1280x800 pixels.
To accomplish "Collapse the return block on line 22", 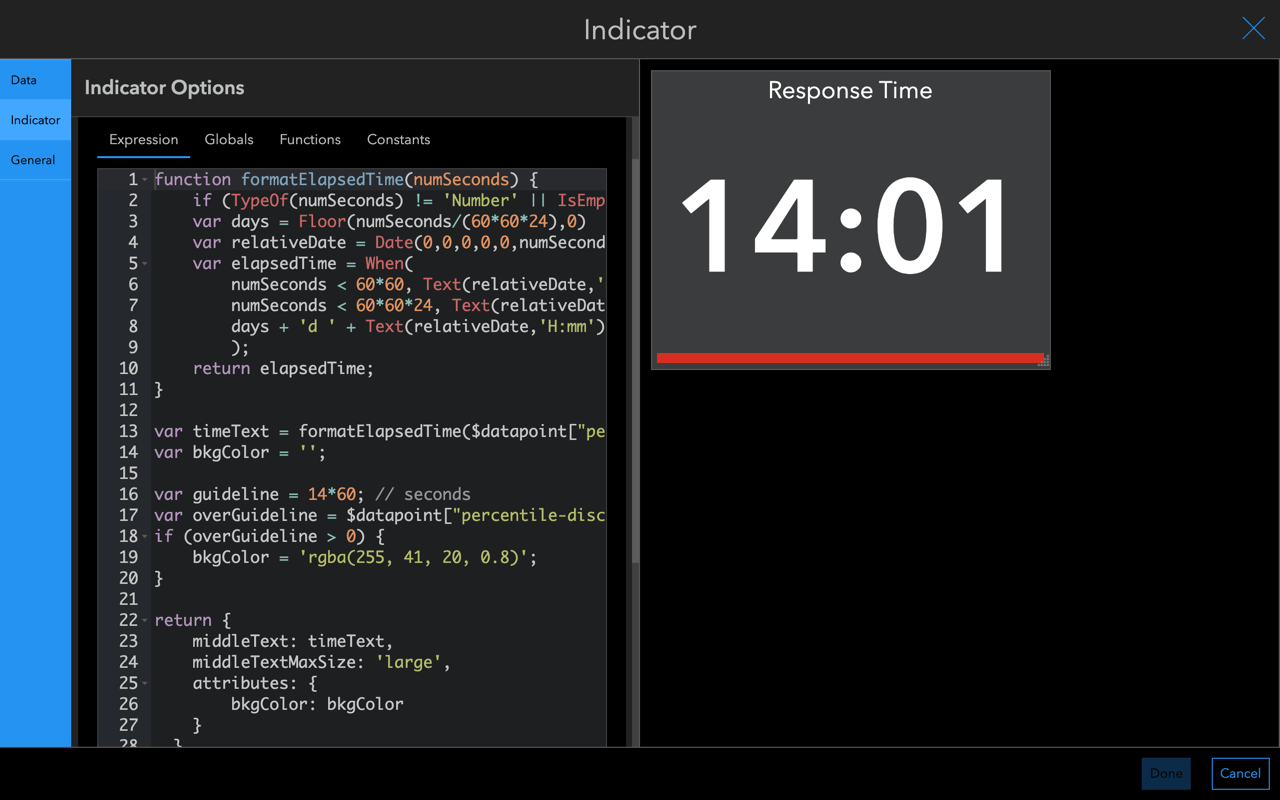I will [x=143, y=620].
